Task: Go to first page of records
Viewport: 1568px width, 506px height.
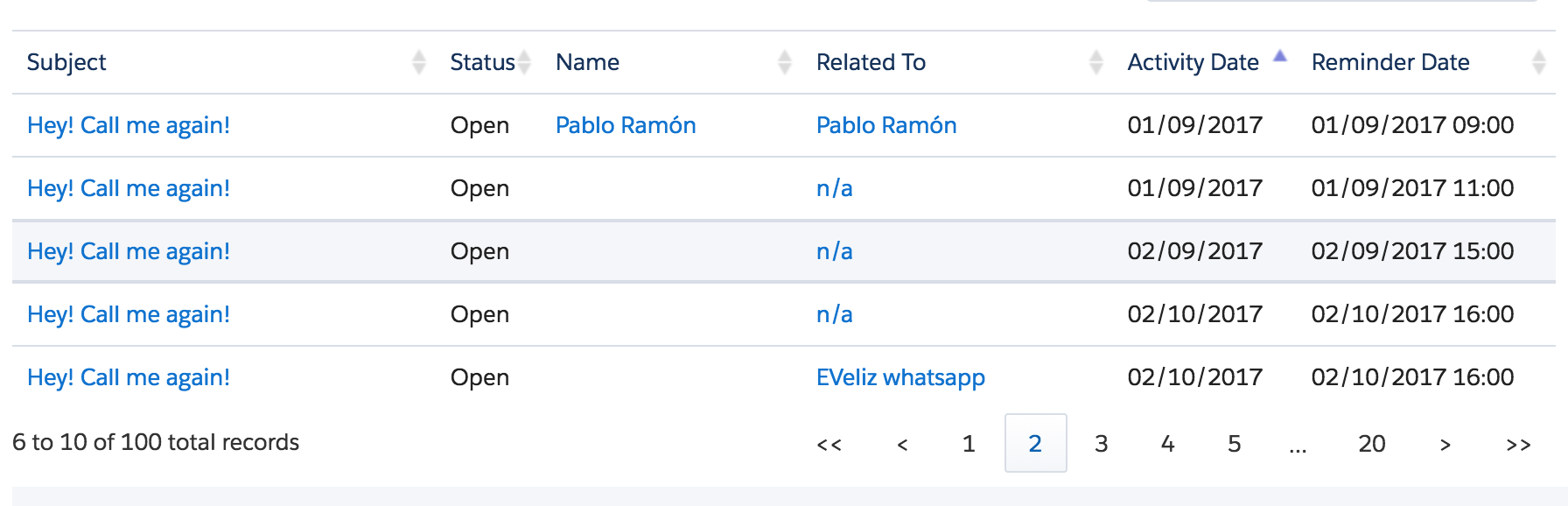Action: pos(829,444)
